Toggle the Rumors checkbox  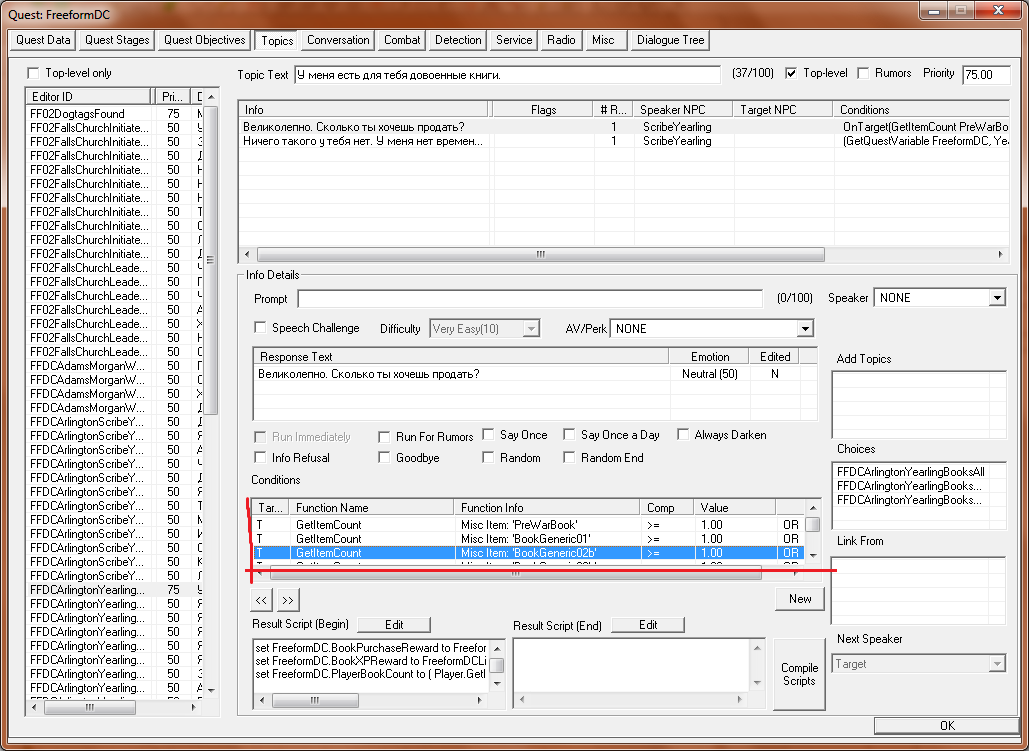[863, 74]
